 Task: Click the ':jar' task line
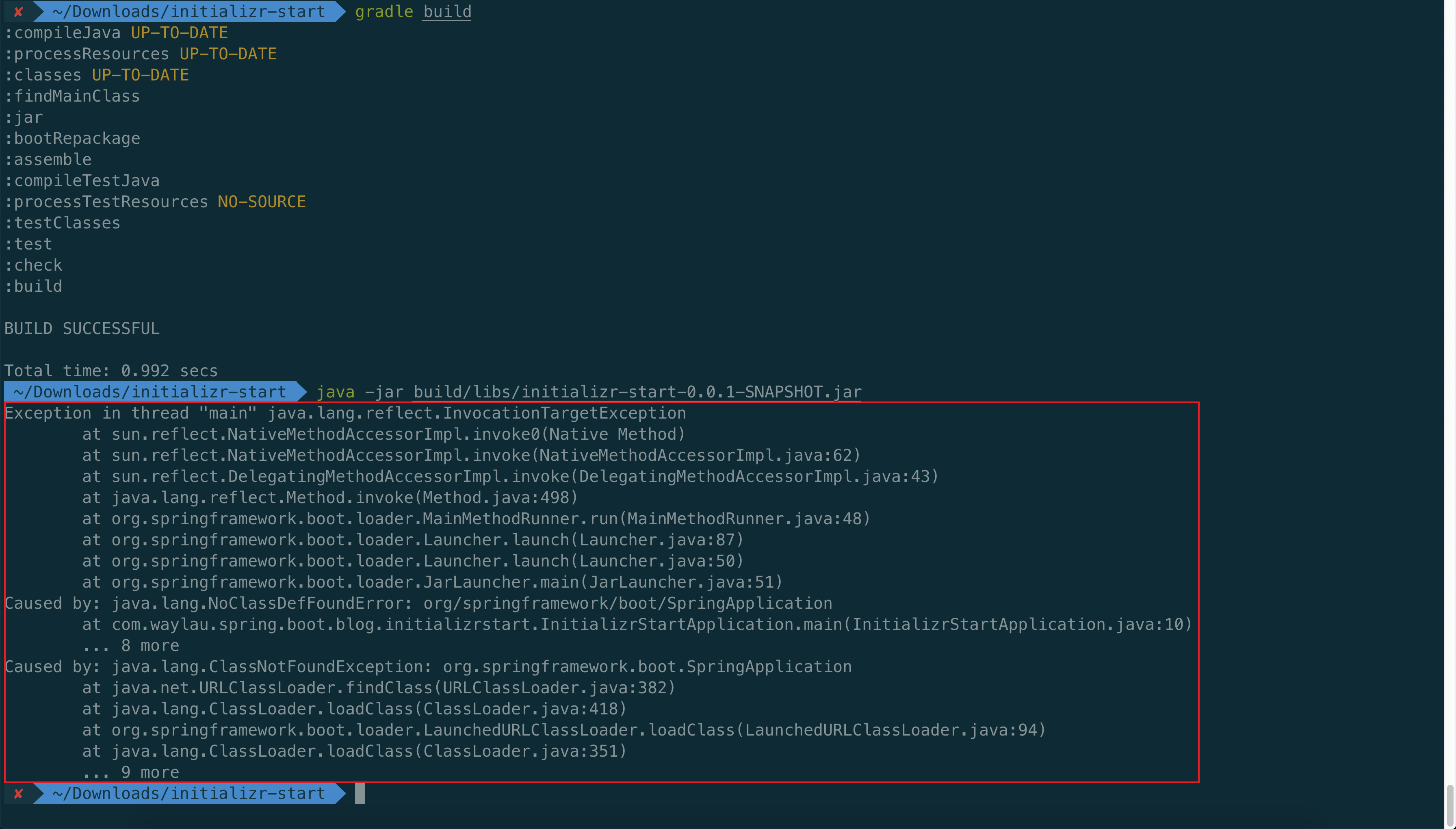click(x=24, y=117)
